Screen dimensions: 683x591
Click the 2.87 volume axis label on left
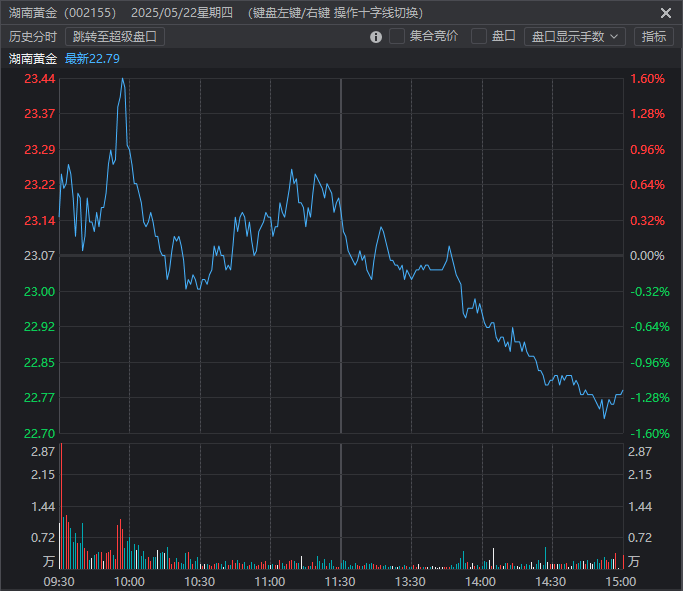coord(42,452)
